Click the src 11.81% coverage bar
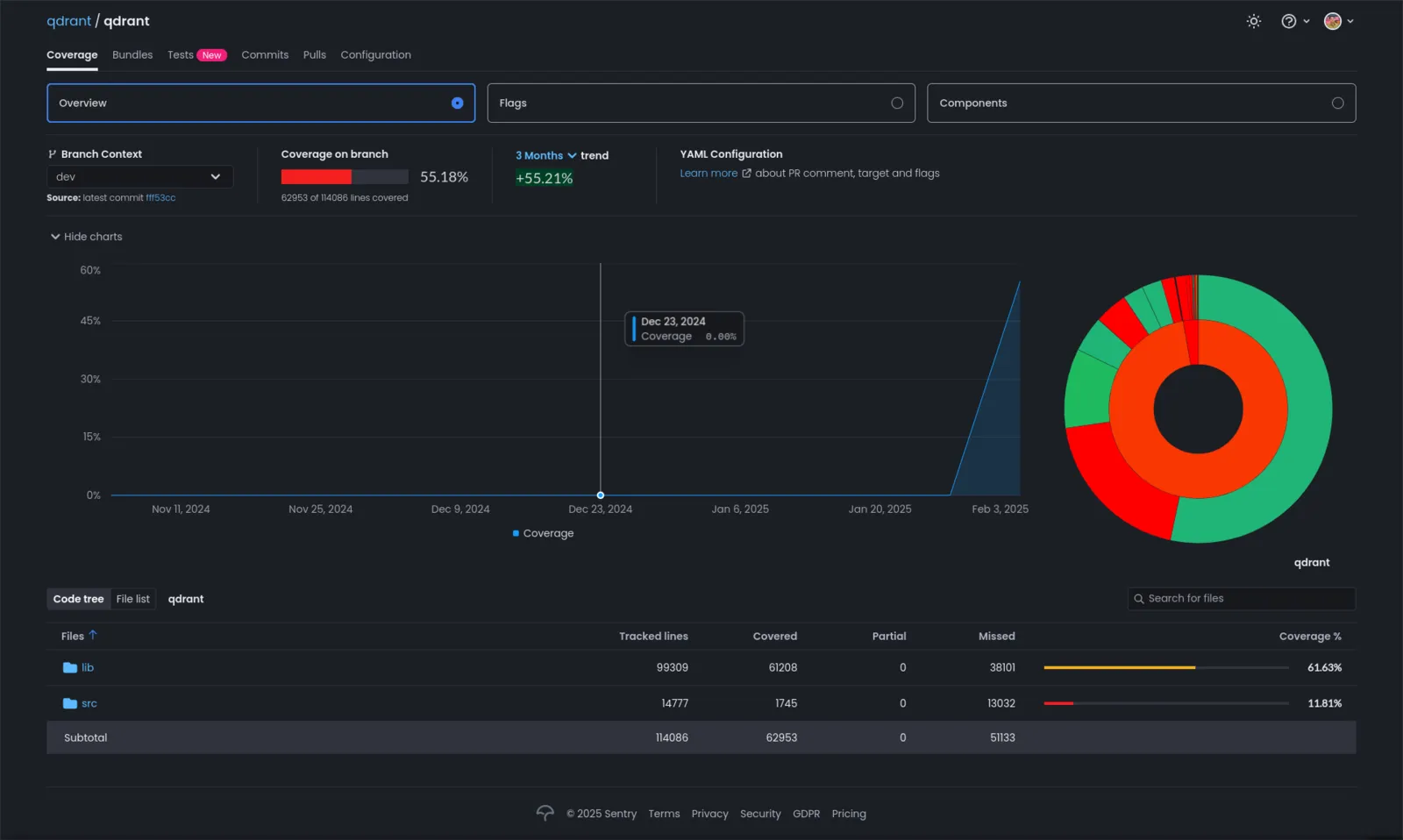The width and height of the screenshot is (1403, 840). coord(1166,703)
